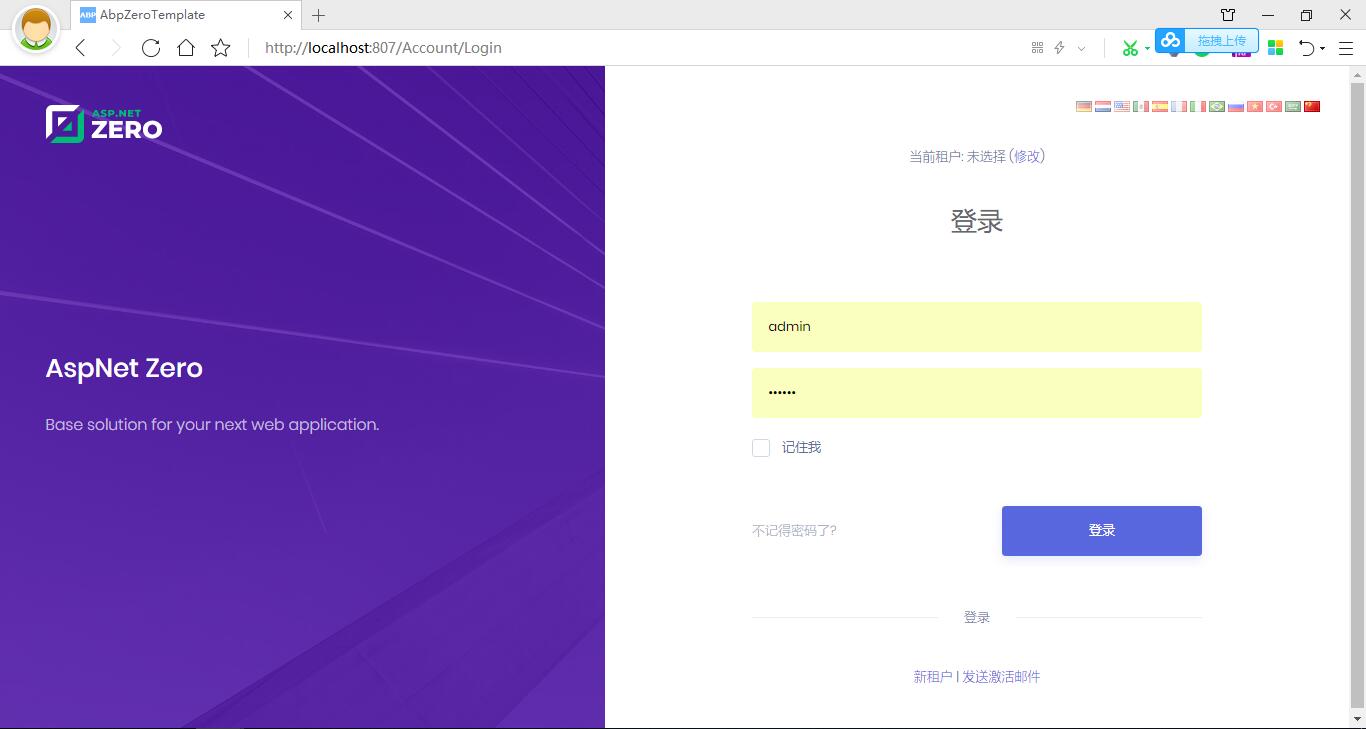The height and width of the screenshot is (729, 1366).
Task: Select the Mexican flag language
Action: pyautogui.click(x=1141, y=106)
